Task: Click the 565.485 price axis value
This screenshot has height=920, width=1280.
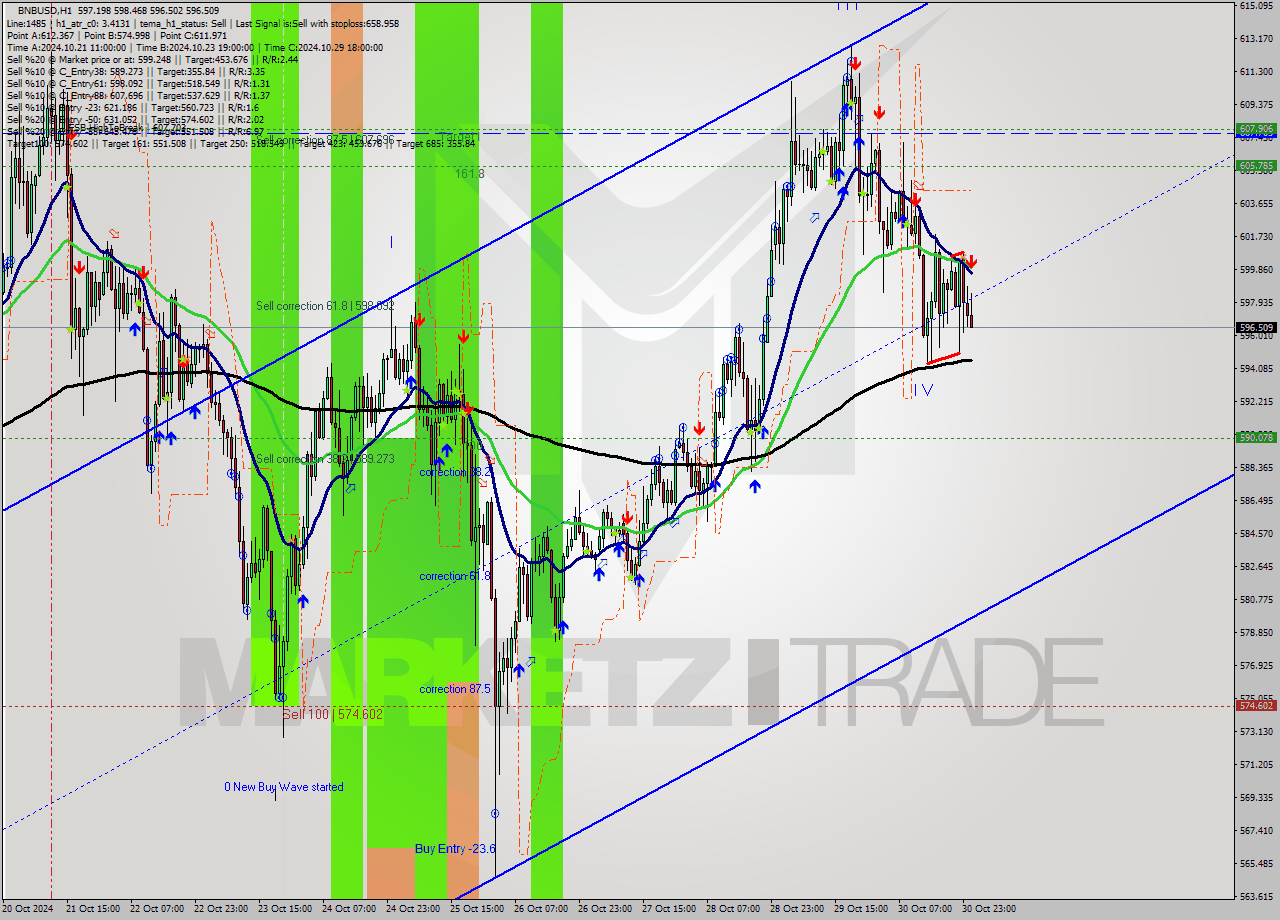Action: pyautogui.click(x=1256, y=863)
